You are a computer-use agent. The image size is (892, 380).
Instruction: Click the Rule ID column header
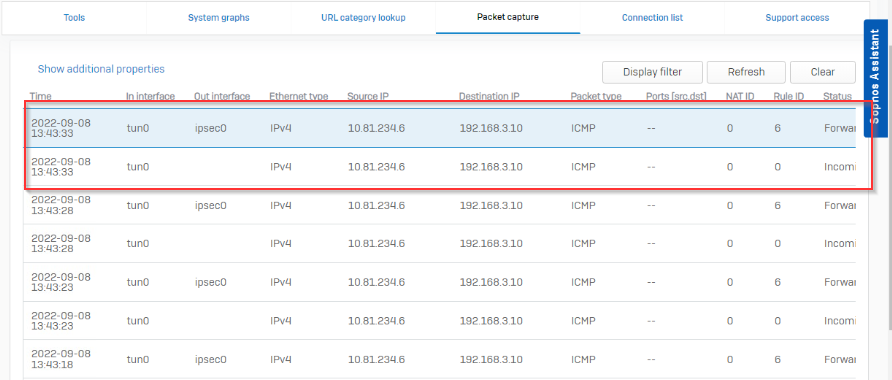click(788, 97)
